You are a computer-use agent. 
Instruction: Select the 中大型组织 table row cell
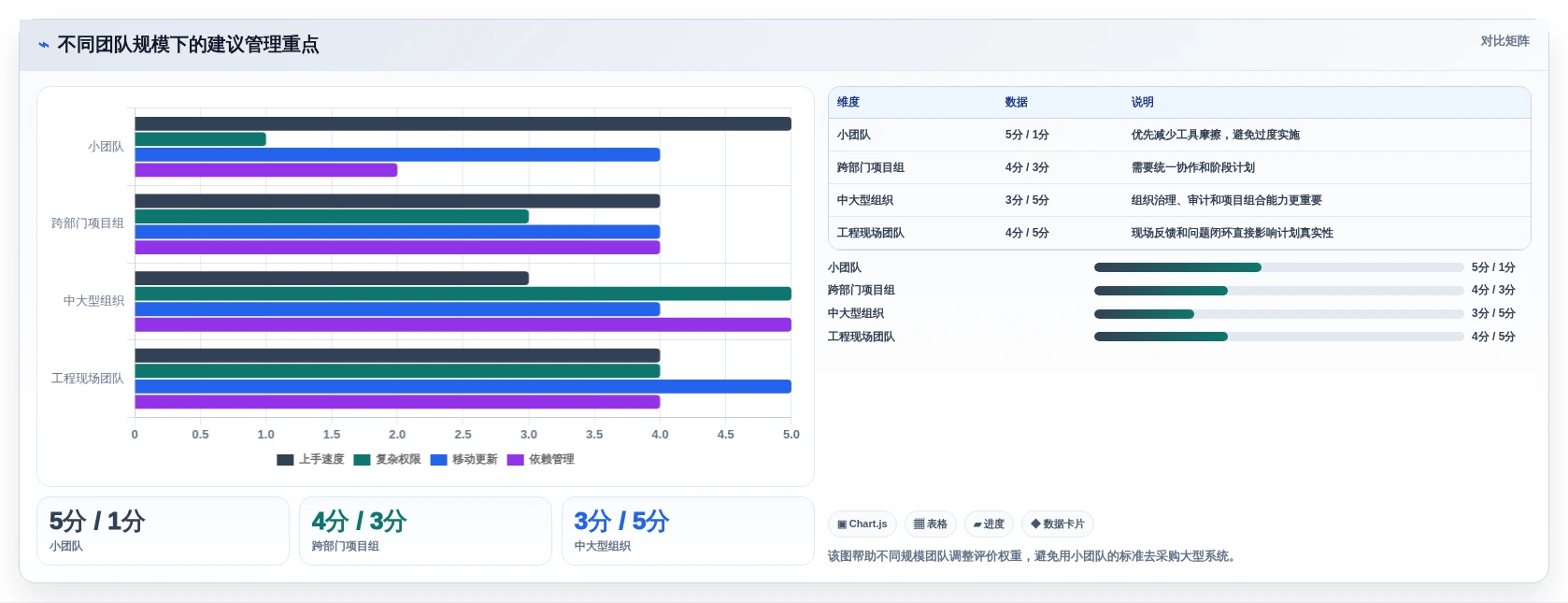point(865,200)
